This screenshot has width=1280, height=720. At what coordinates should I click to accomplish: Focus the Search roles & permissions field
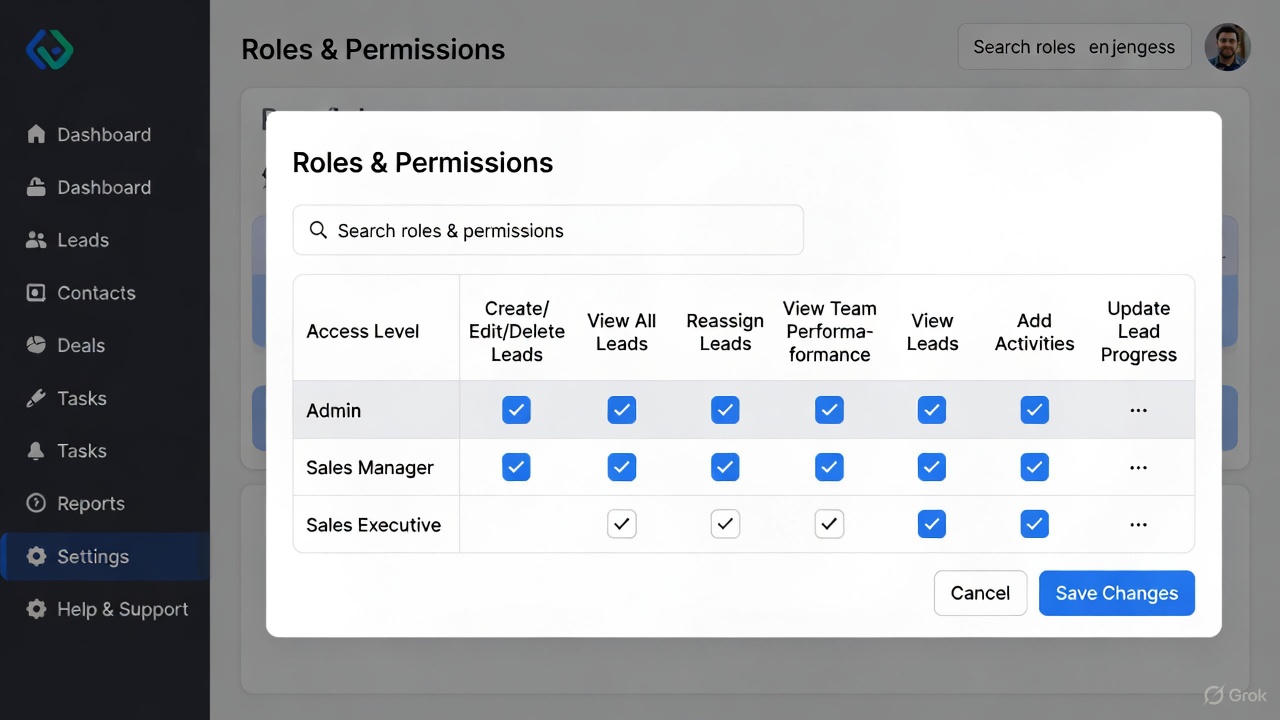pos(548,230)
